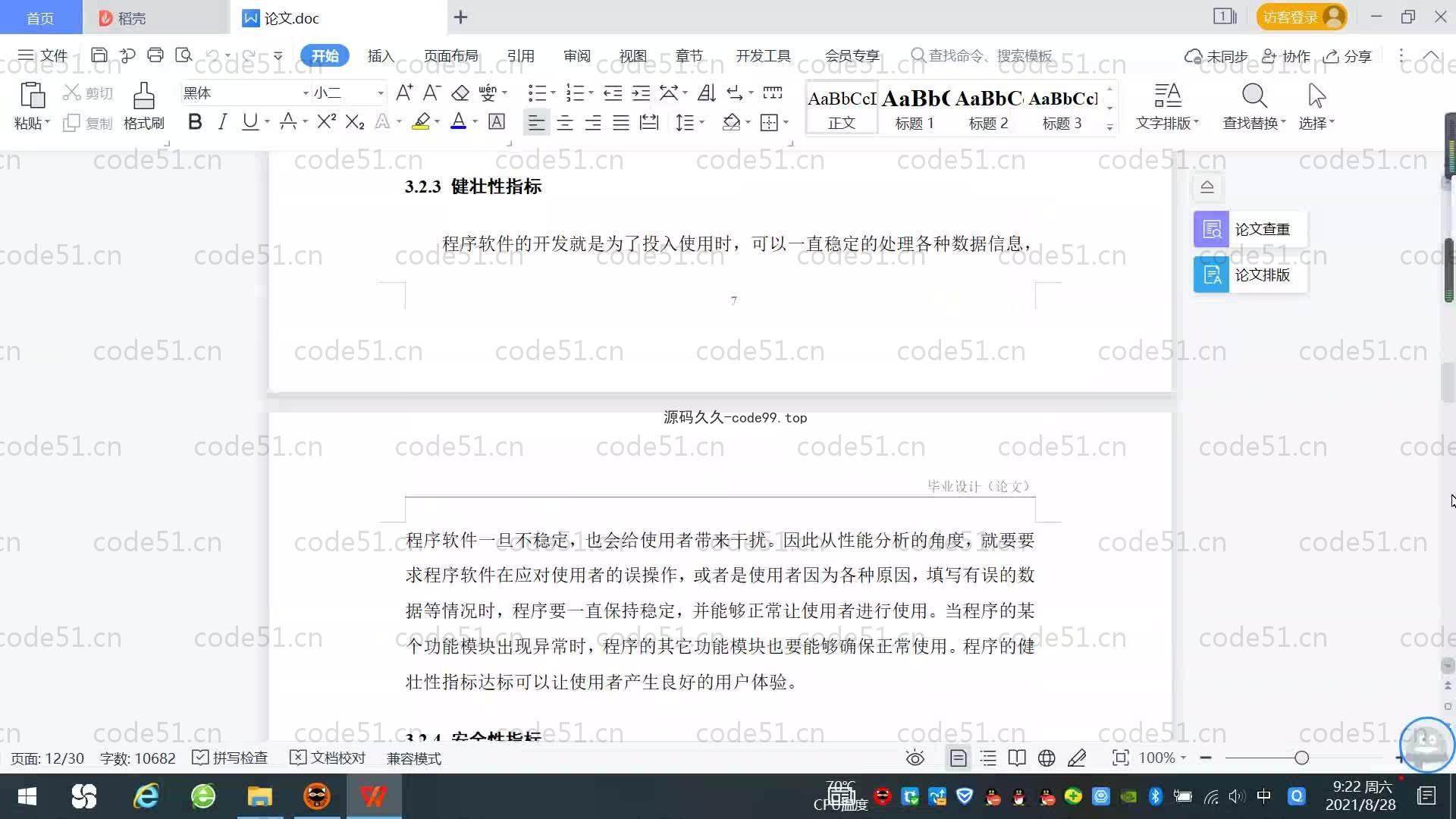Image resolution: width=1456 pixels, height=819 pixels.
Task: Expand line spacing options
Action: [701, 122]
